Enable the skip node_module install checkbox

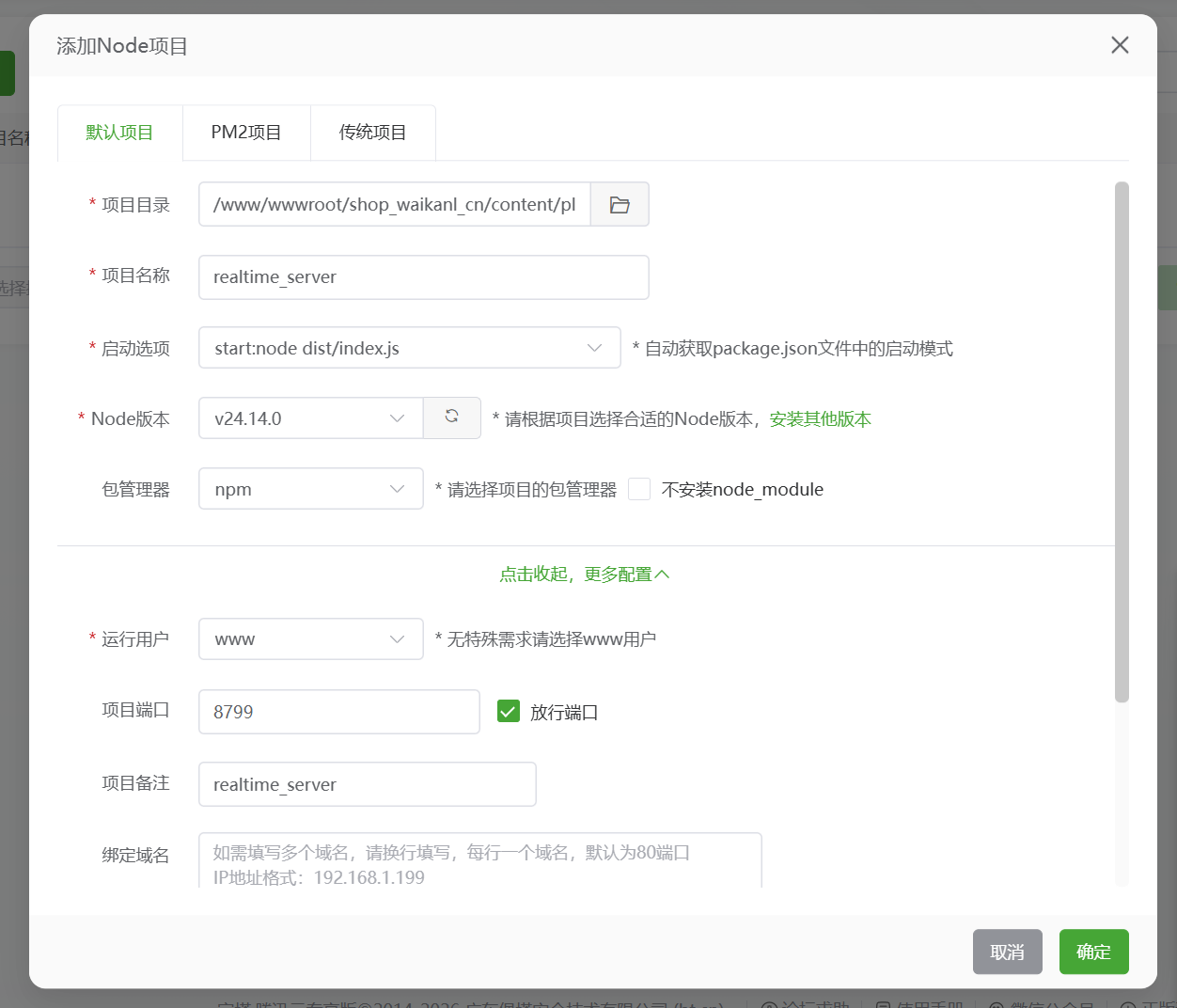639,489
